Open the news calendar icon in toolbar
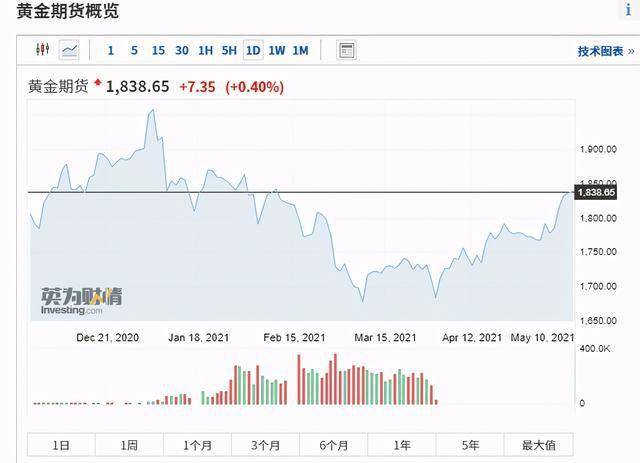This screenshot has height=463, width=640. click(347, 50)
